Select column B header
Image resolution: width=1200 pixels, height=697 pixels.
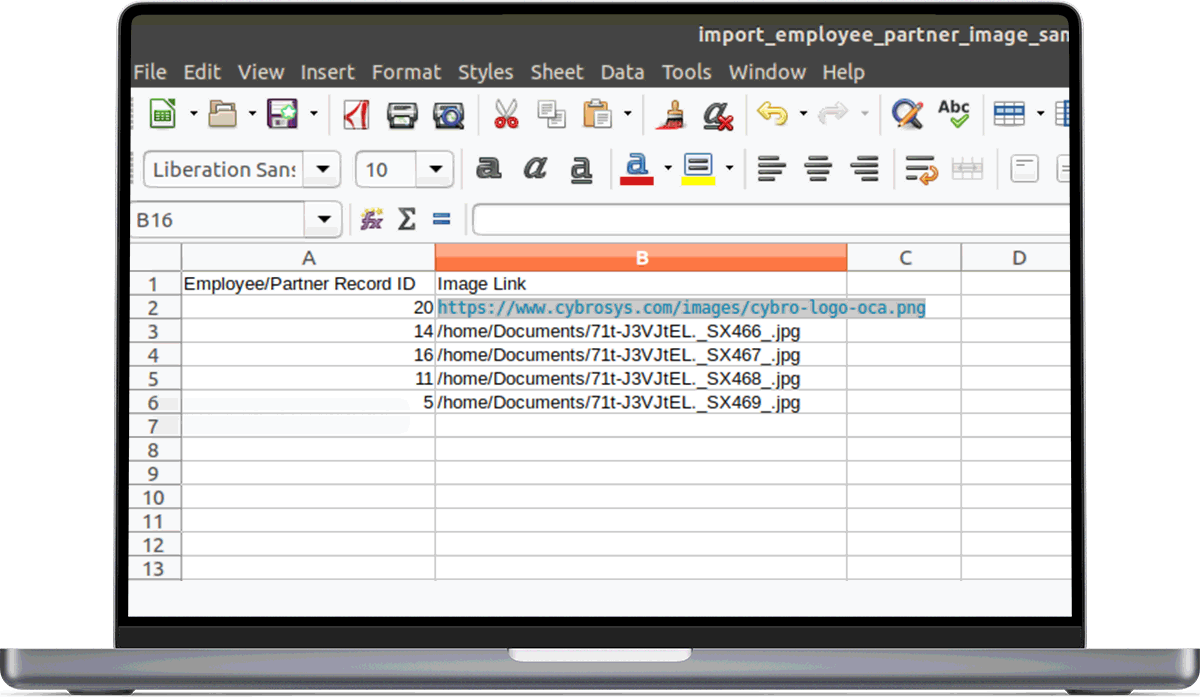(x=641, y=258)
